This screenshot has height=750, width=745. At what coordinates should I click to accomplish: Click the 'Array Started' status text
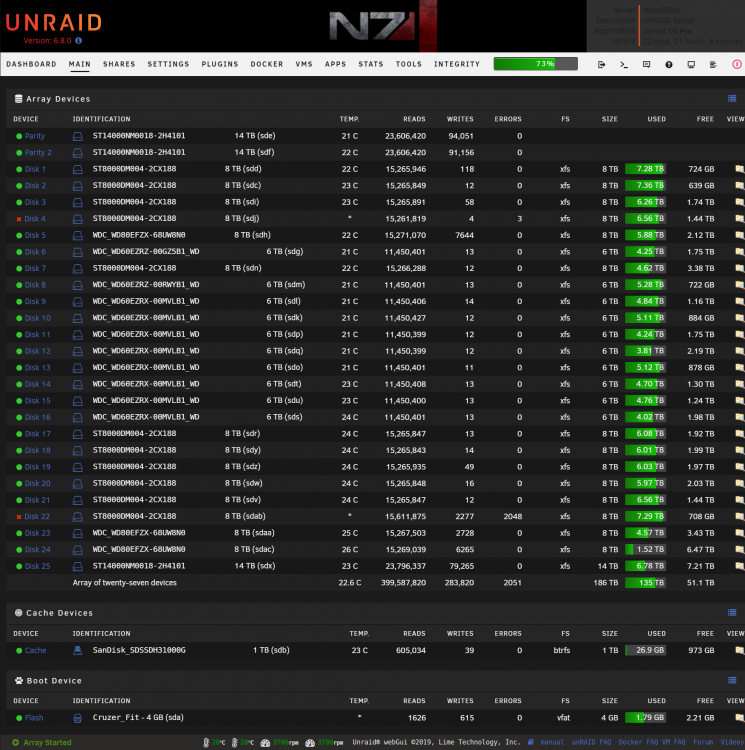click(47, 743)
